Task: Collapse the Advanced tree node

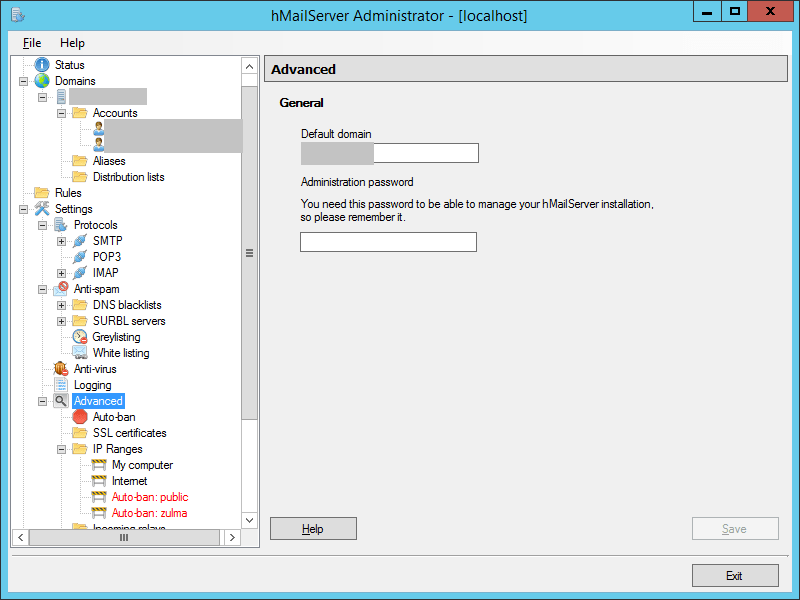Action: point(42,402)
